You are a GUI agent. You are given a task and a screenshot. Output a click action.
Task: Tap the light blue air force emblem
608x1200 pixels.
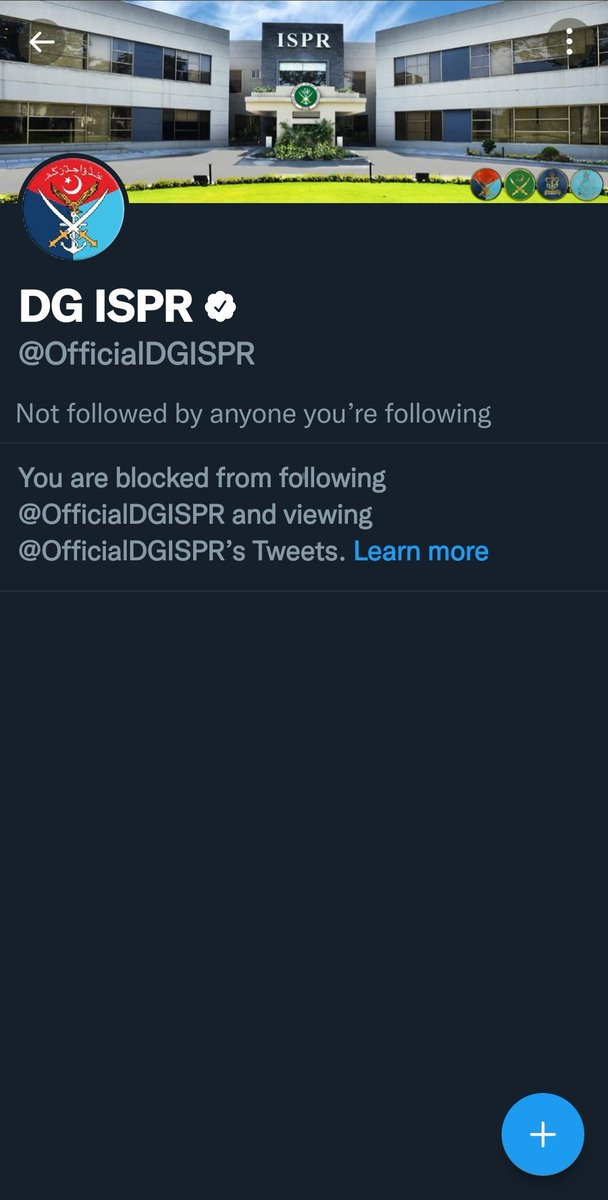pyautogui.click(x=587, y=185)
